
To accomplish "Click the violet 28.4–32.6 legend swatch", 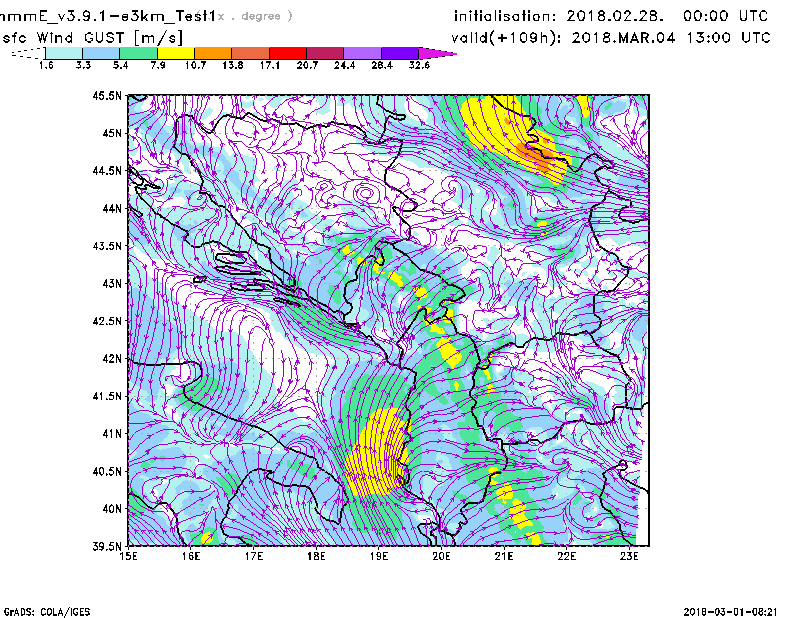I will [400, 53].
